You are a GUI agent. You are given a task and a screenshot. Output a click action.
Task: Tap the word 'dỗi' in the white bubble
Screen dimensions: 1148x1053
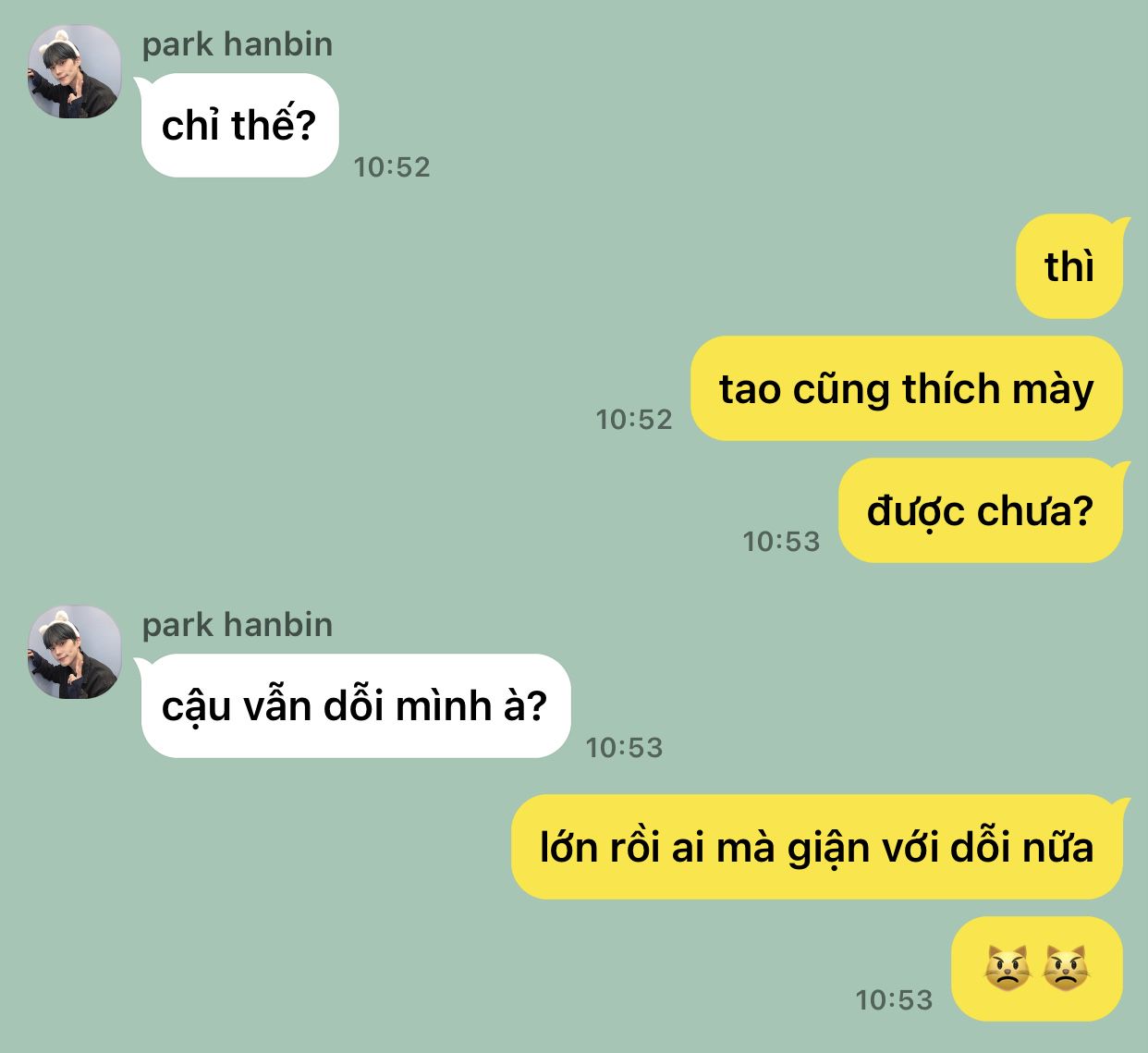[353, 705]
